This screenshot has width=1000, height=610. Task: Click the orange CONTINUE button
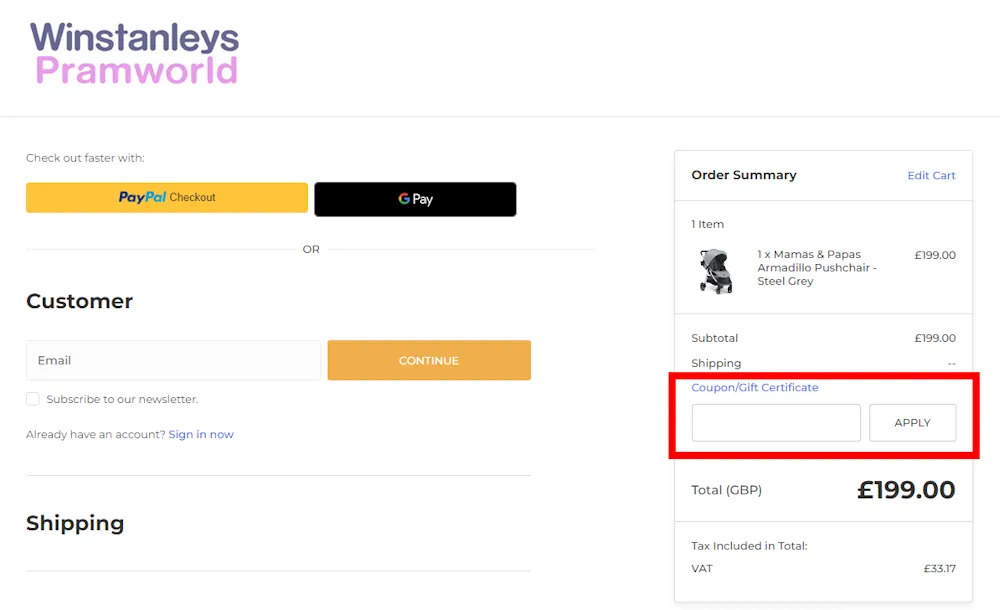pos(429,361)
